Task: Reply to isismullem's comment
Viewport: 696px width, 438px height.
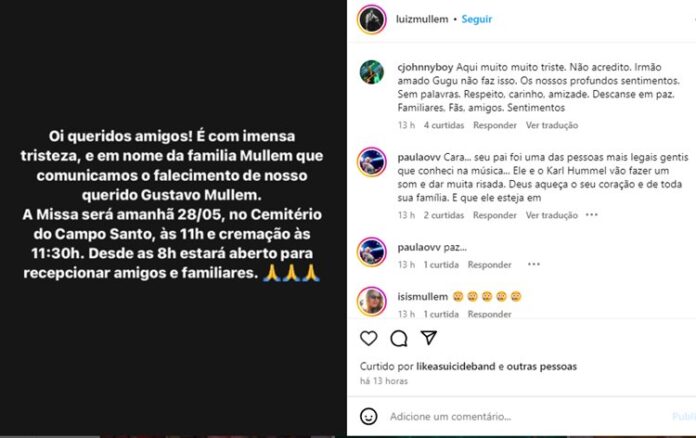Action: (489, 314)
